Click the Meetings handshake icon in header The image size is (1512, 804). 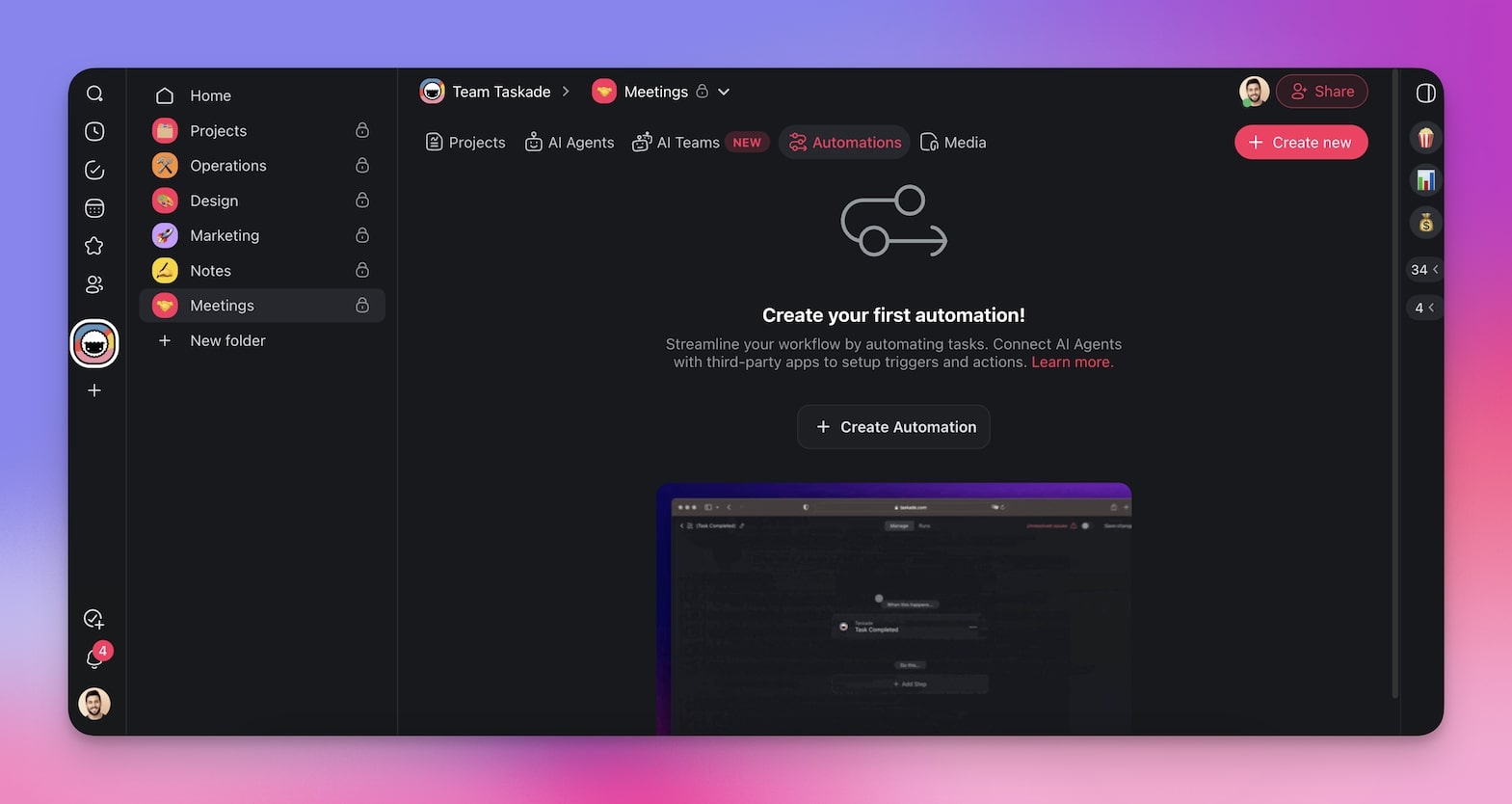(x=604, y=92)
